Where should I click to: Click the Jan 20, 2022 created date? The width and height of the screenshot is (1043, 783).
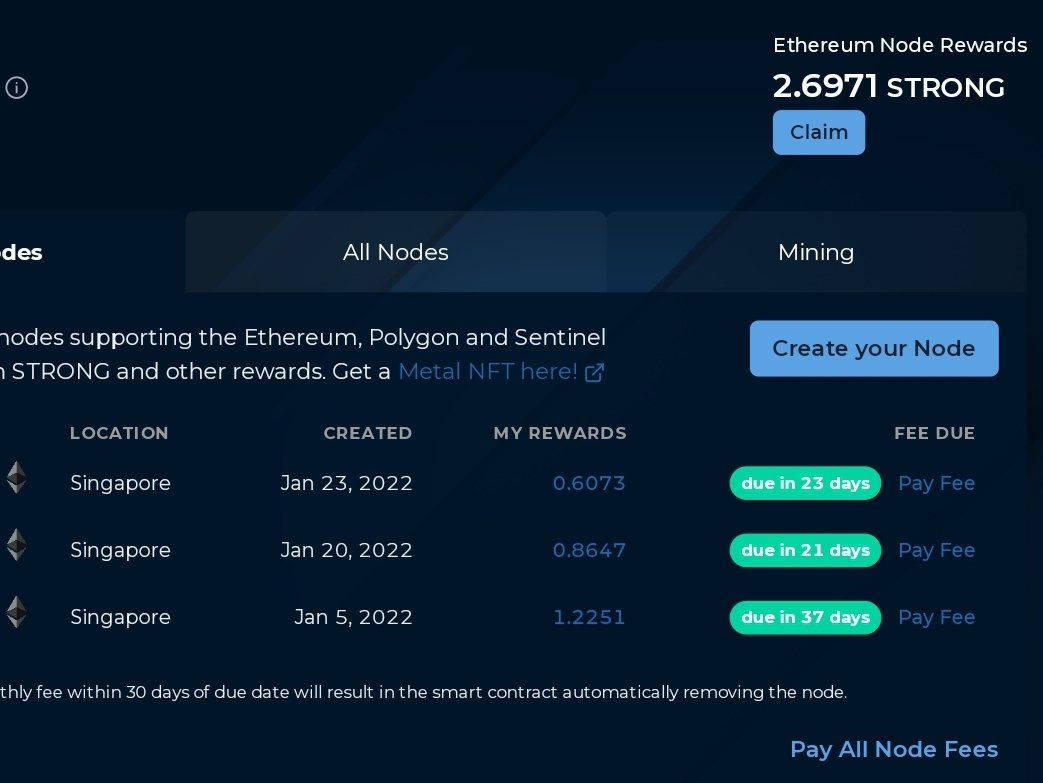pyautogui.click(x=347, y=550)
